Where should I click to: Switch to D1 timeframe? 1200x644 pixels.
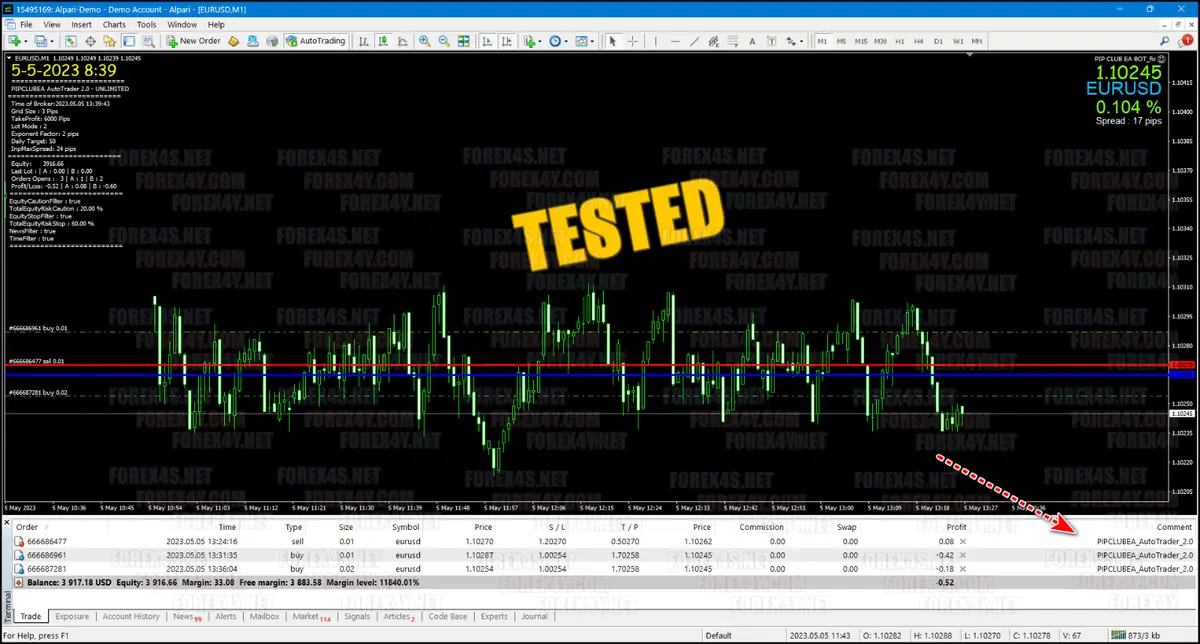coord(938,41)
